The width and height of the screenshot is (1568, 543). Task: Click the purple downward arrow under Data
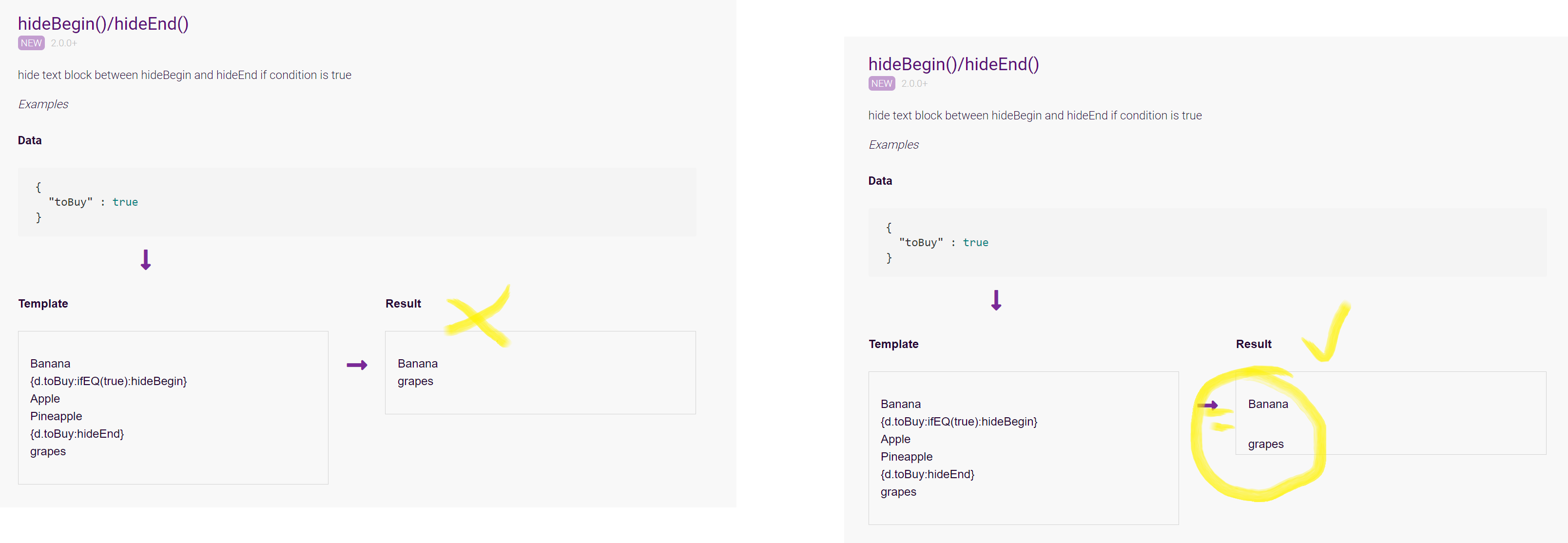(x=145, y=260)
